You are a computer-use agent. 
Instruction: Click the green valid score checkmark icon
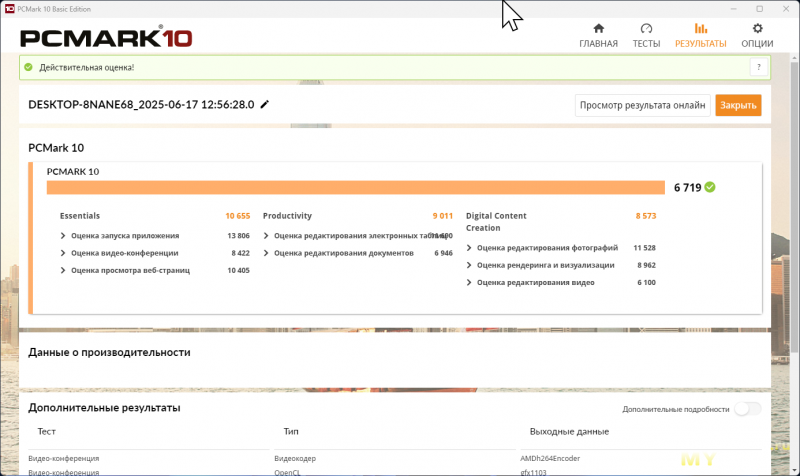click(x=710, y=187)
